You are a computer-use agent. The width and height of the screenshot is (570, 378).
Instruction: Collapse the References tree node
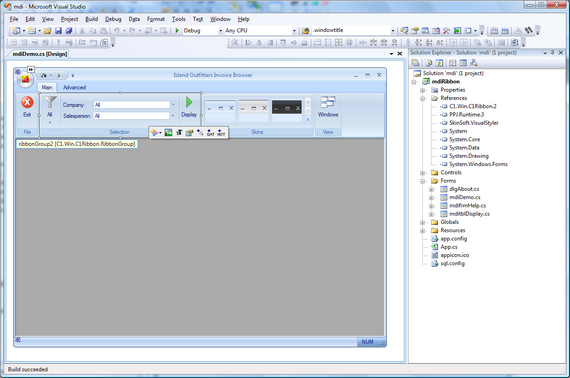click(x=422, y=98)
